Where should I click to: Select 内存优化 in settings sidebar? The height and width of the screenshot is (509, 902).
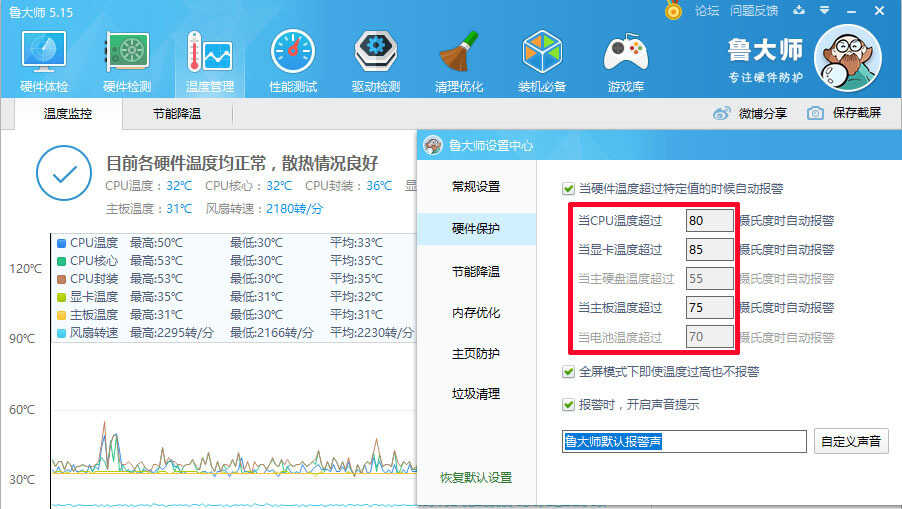click(476, 313)
